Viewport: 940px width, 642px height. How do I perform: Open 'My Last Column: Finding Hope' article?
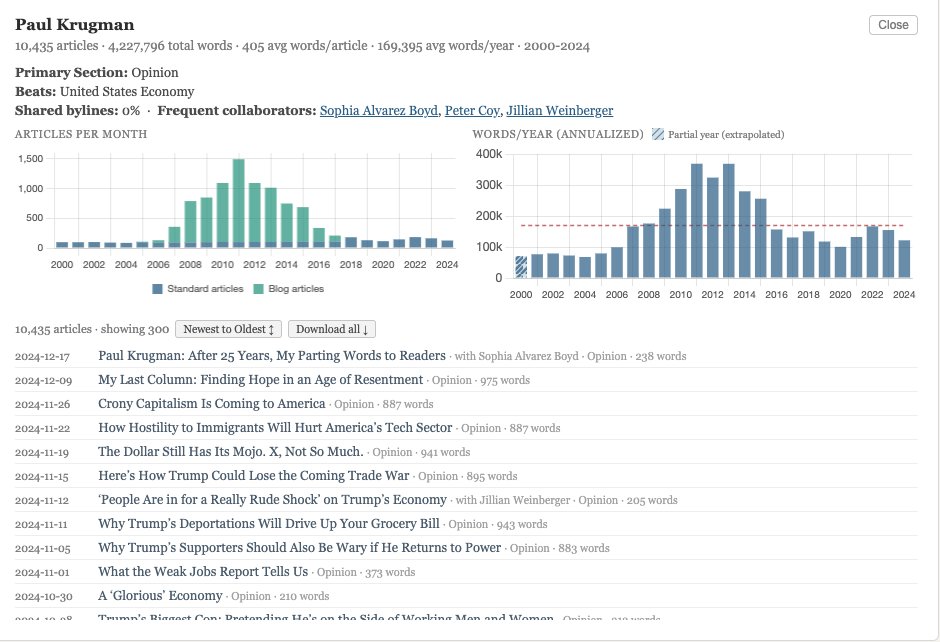[261, 379]
